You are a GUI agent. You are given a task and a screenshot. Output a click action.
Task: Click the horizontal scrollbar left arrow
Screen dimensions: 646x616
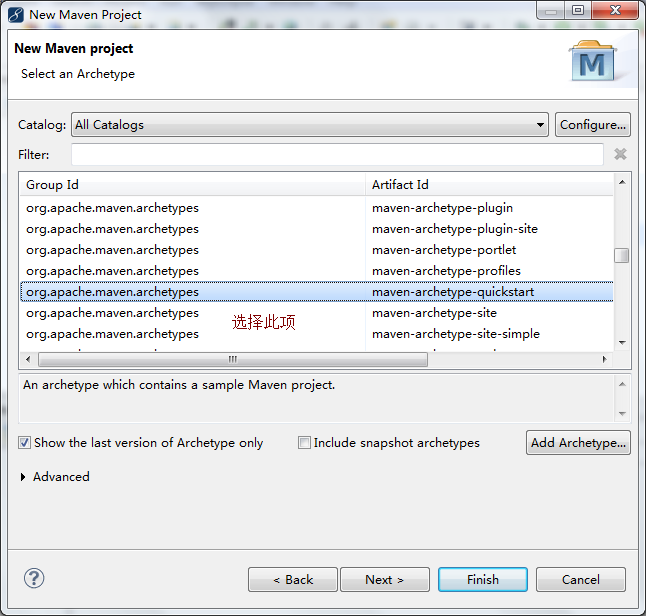[28, 359]
